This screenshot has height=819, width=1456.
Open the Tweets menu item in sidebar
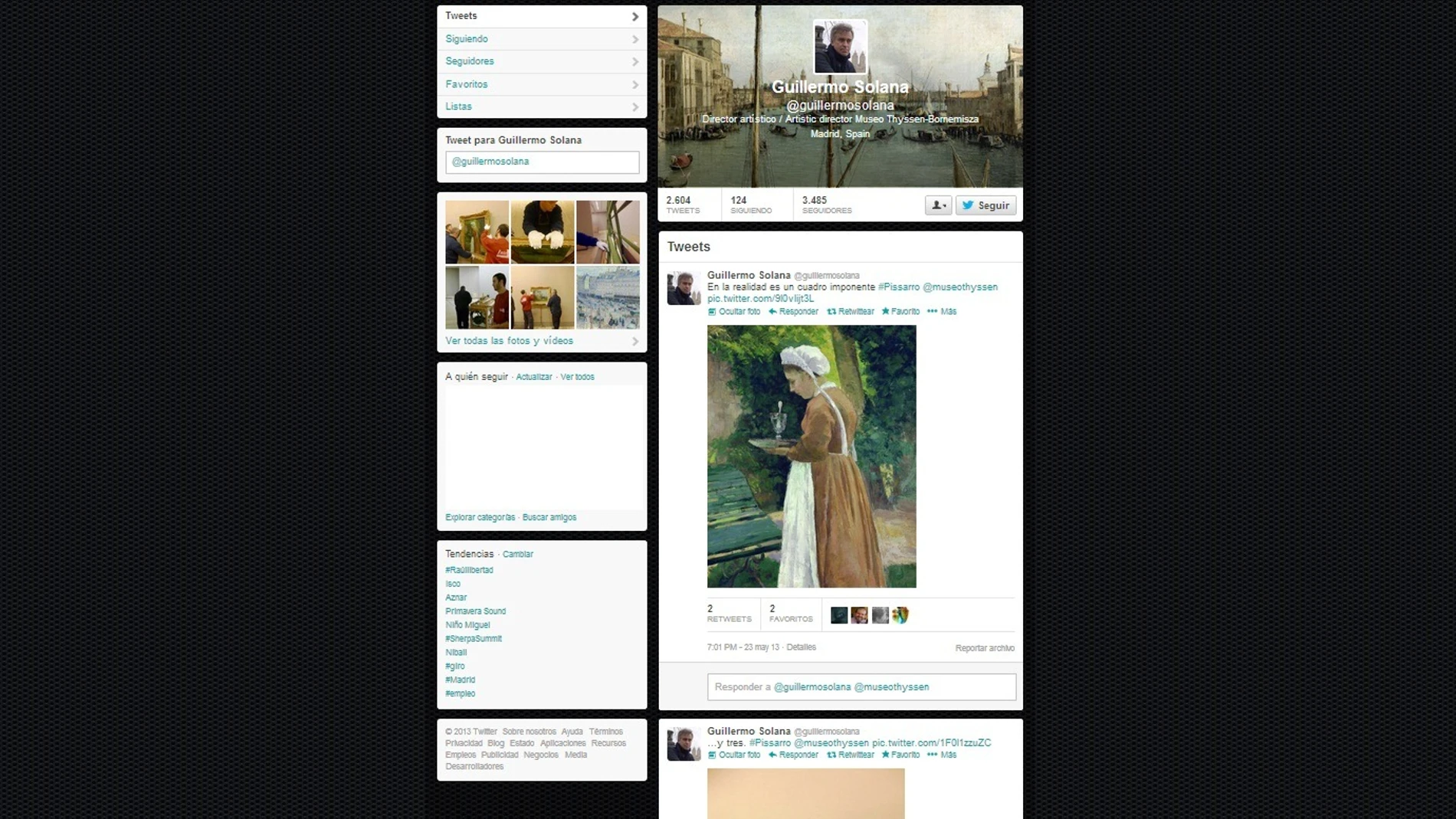coord(542,16)
